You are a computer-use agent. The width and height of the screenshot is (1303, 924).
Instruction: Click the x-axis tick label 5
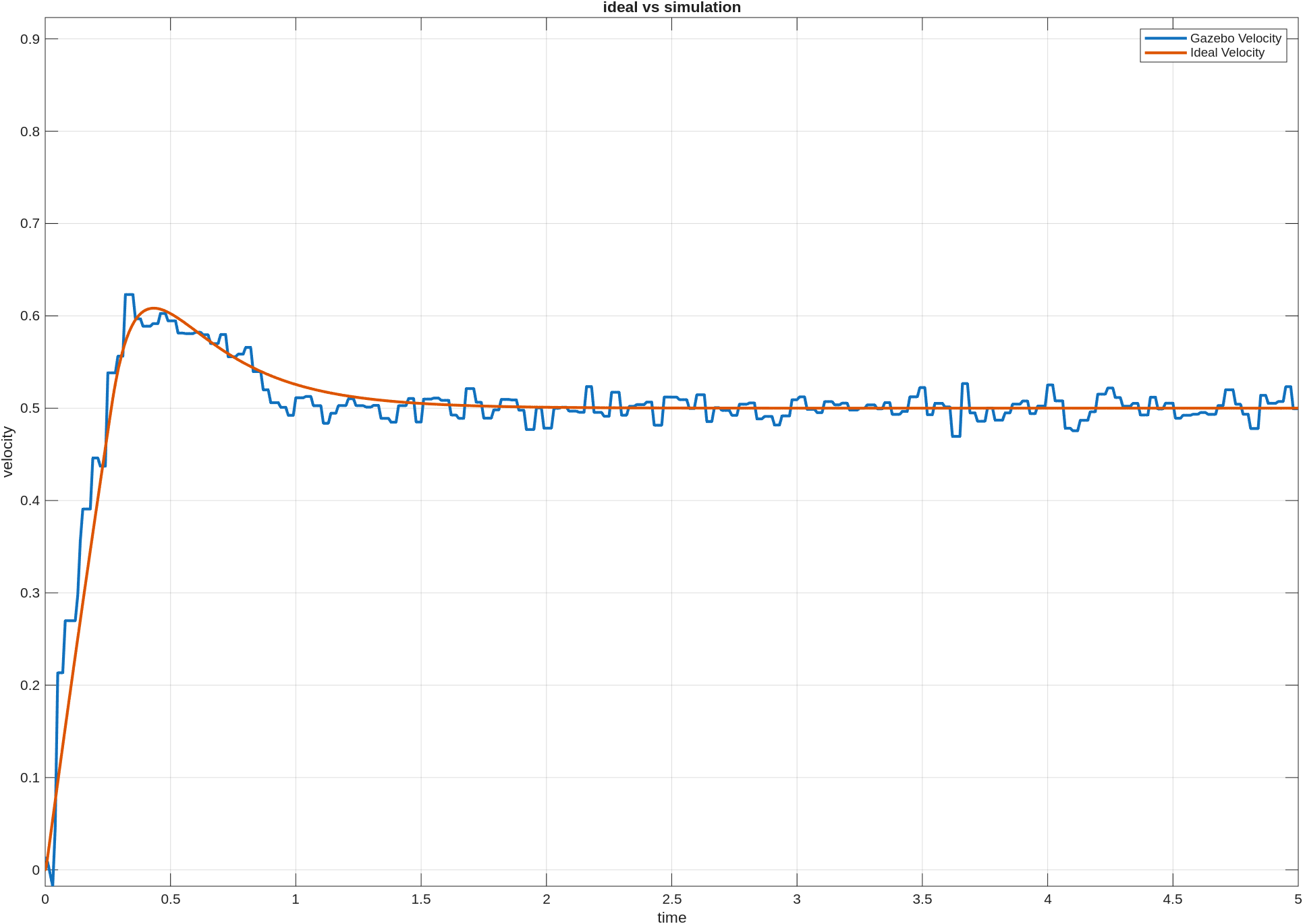pyautogui.click(x=1297, y=899)
